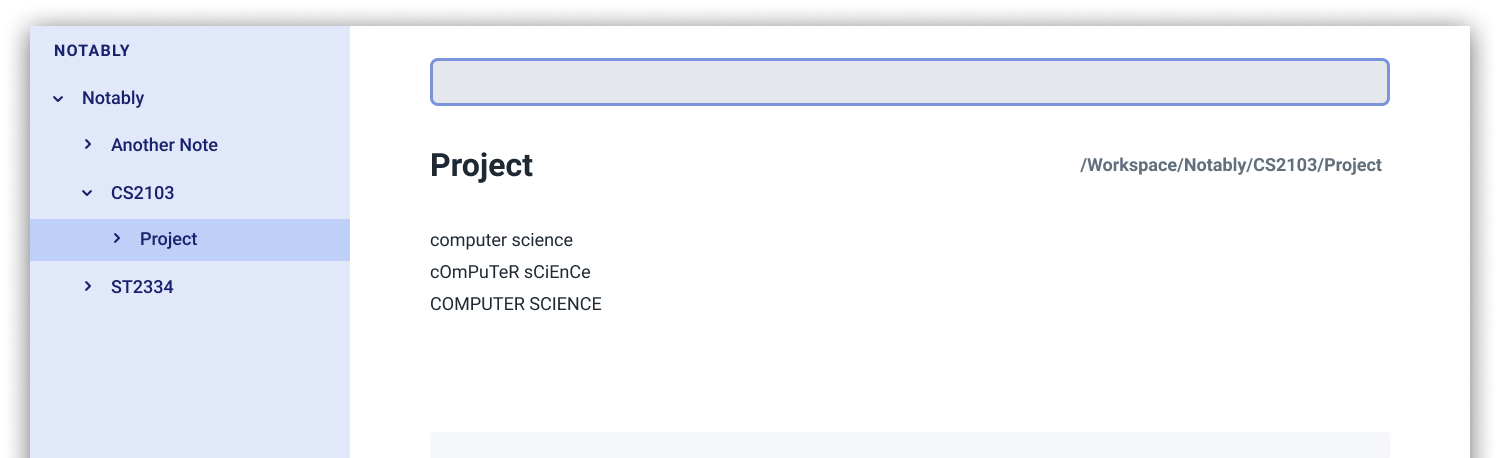Click the NOTABLY sidebar header

pos(92,50)
